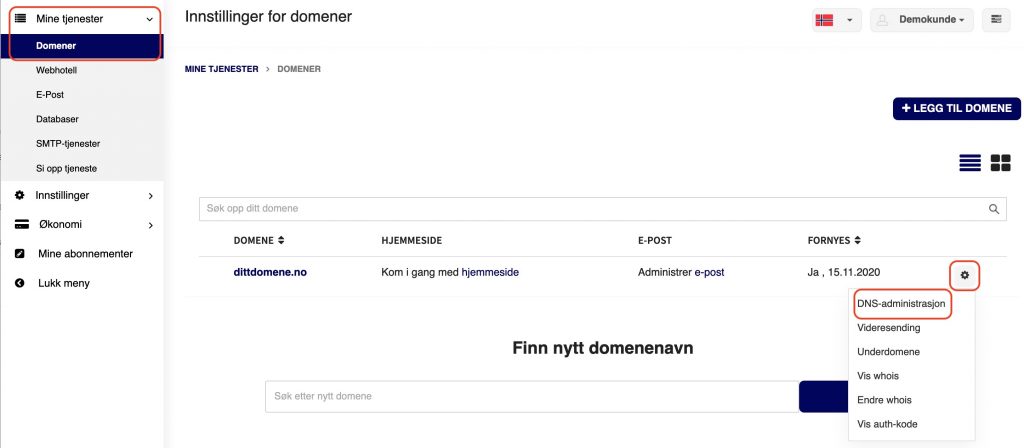
Task: Open the gear icon for dittdomene.no
Action: coord(965,276)
